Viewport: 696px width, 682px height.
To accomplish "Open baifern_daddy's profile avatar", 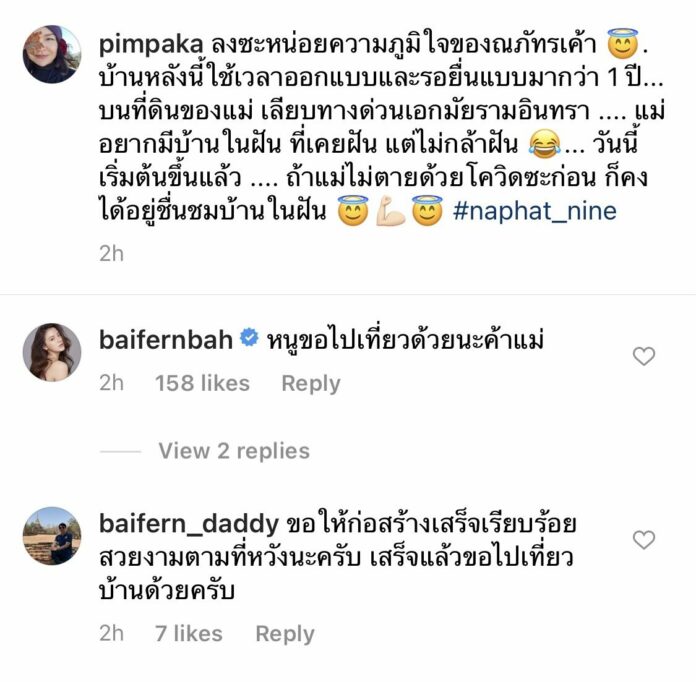I will coord(52,536).
